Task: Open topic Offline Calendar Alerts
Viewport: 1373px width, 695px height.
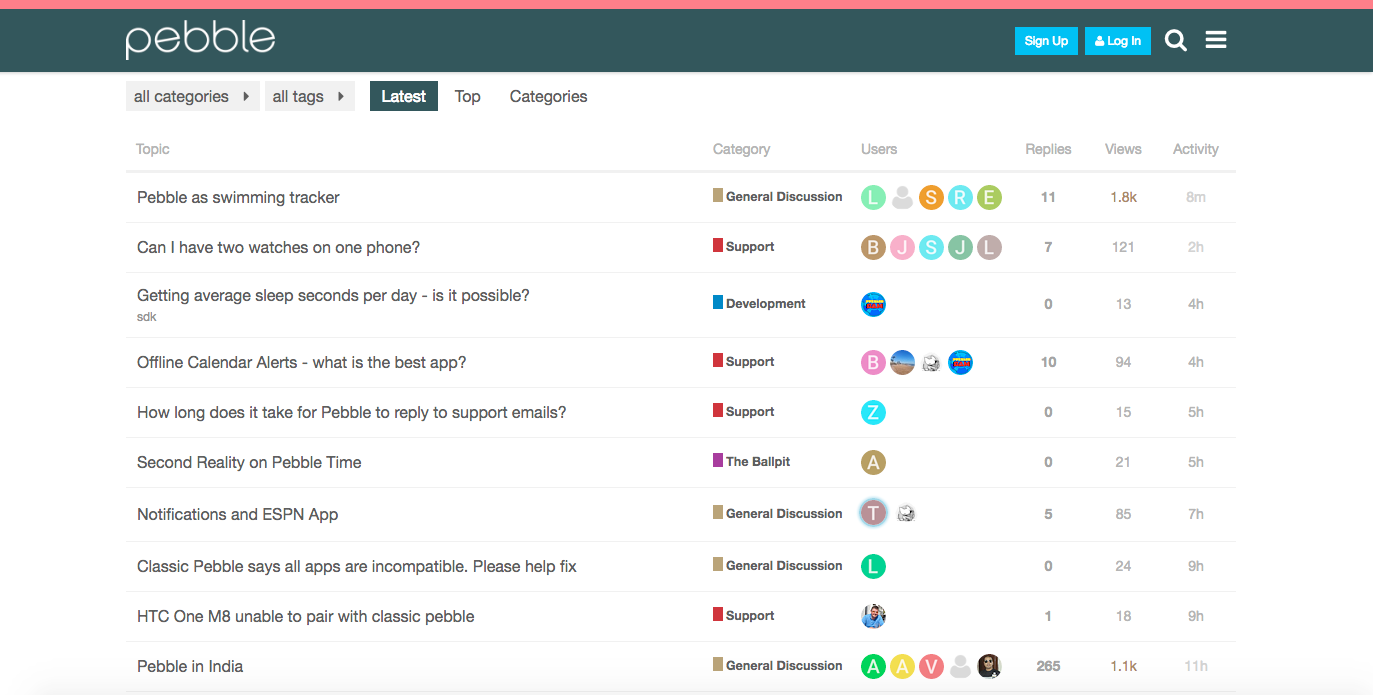Action: [x=302, y=362]
